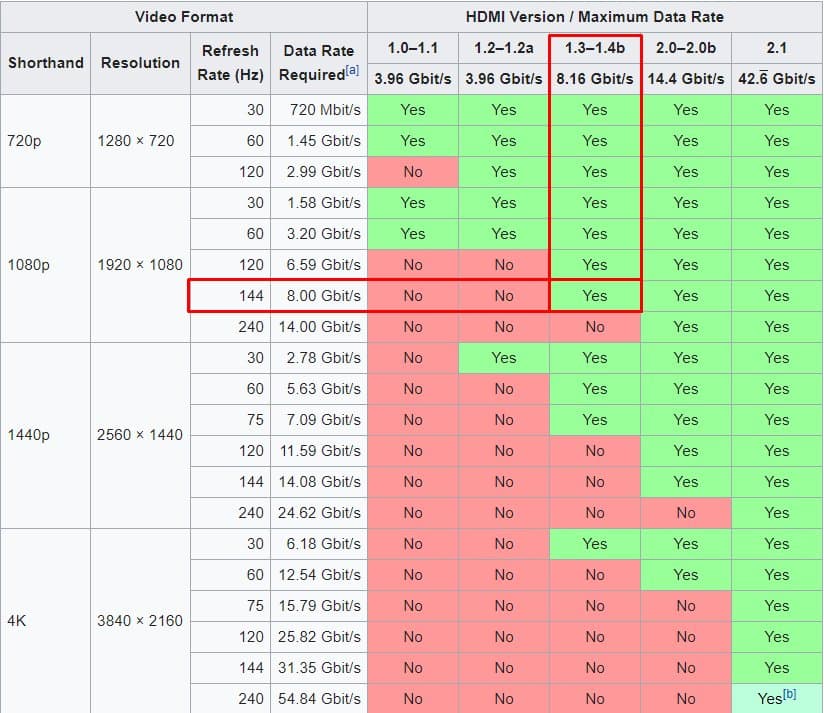Click 2.0–2.0b 'Yes' in the 14.08 Gbit/s row
Screen dimensions: 824x713
[x=686, y=482]
